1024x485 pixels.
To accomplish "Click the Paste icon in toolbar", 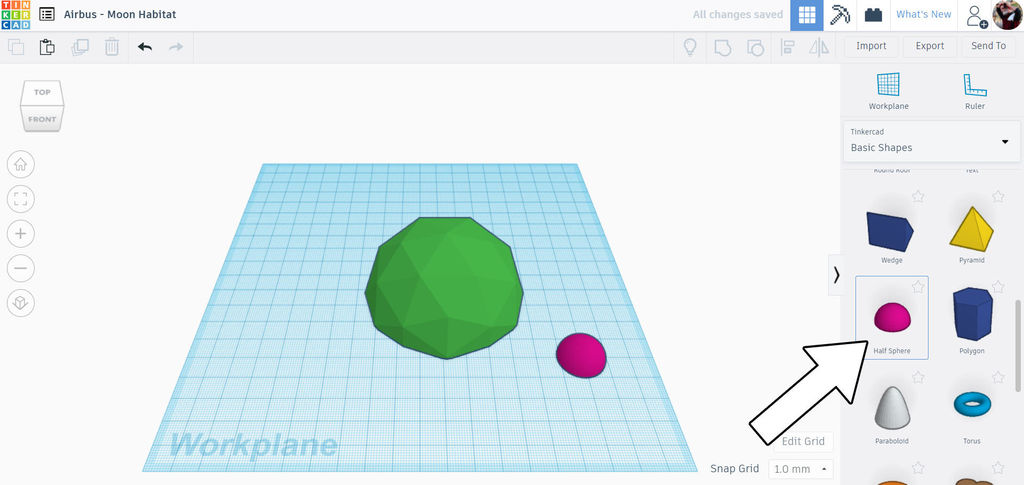I will pyautogui.click(x=47, y=47).
